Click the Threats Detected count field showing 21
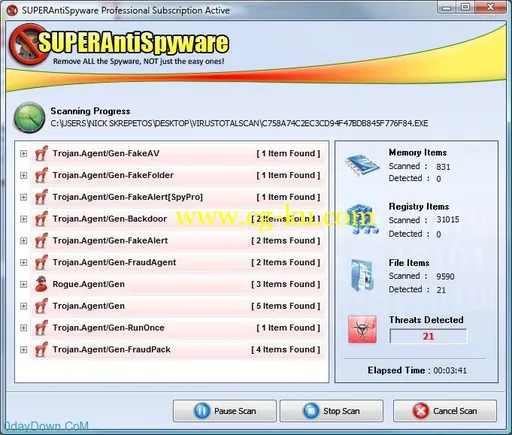512x435 pixels. coord(428,336)
